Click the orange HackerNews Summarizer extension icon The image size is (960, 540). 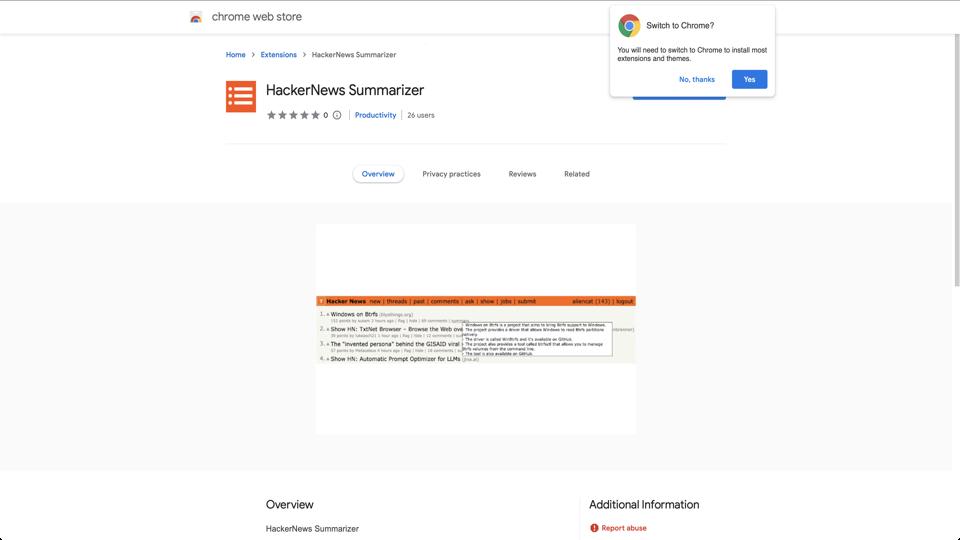[241, 96]
